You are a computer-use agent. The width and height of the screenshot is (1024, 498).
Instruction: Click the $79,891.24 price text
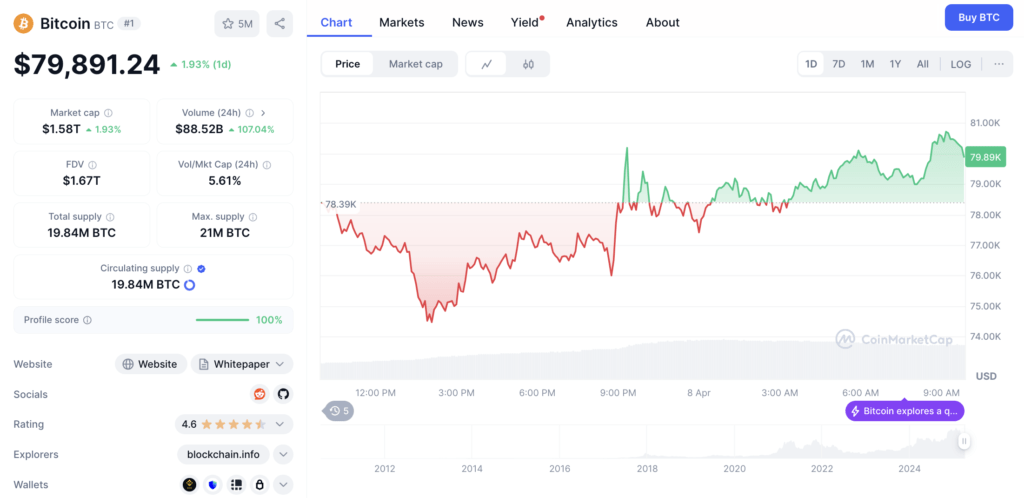87,65
